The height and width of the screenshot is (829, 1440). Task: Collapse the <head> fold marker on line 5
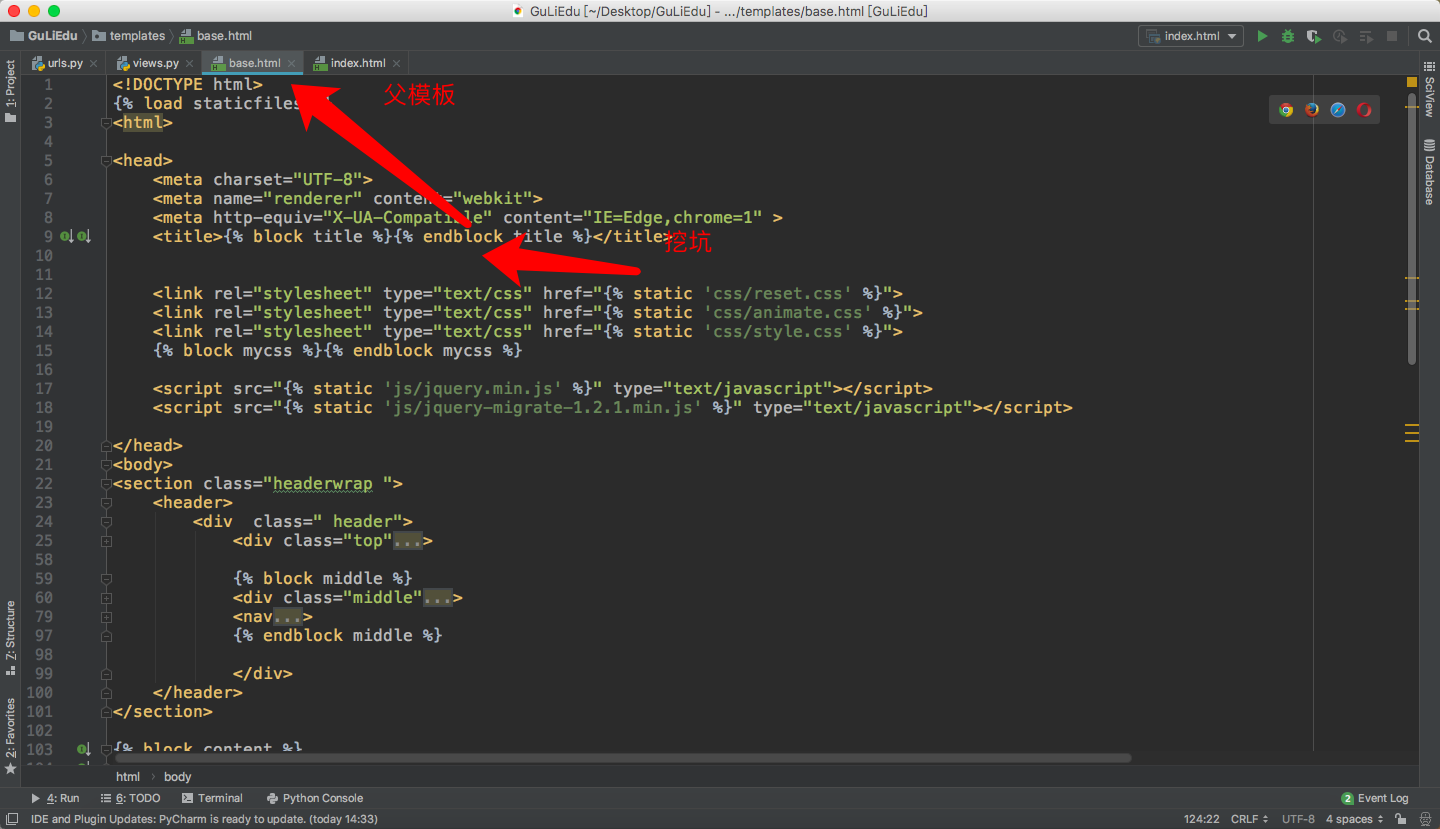pyautogui.click(x=106, y=161)
